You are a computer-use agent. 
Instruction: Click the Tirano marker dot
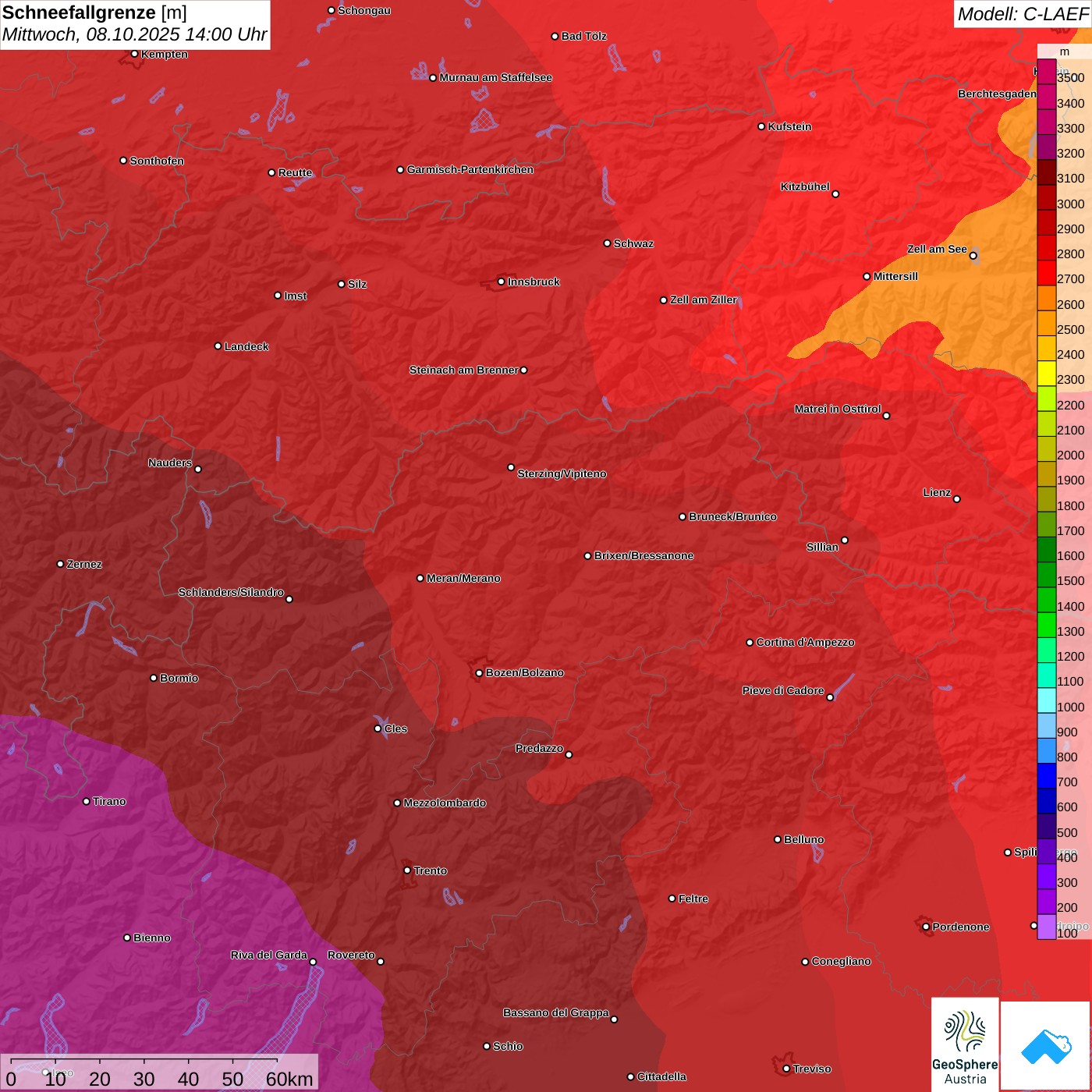point(87,801)
